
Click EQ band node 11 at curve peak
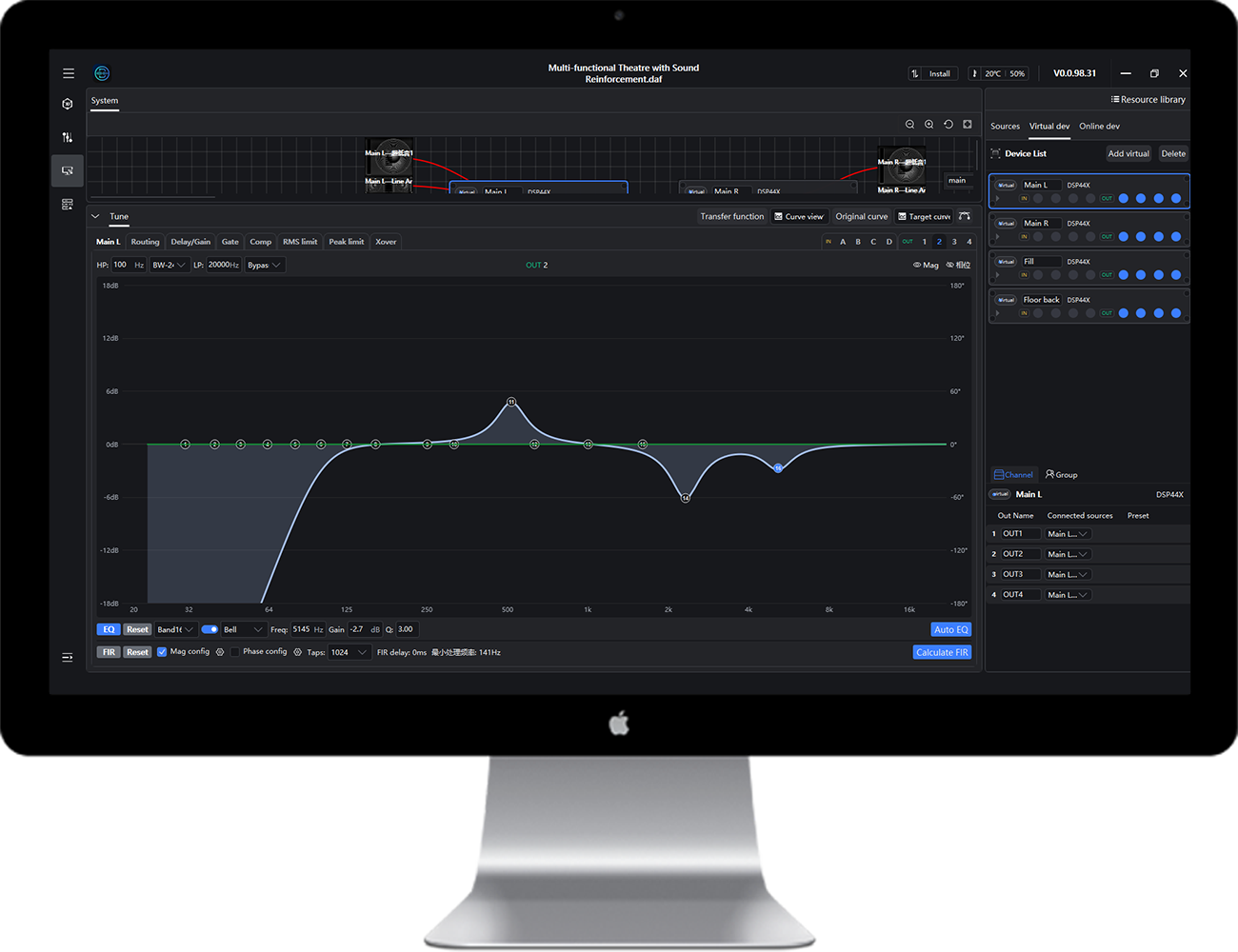point(511,402)
